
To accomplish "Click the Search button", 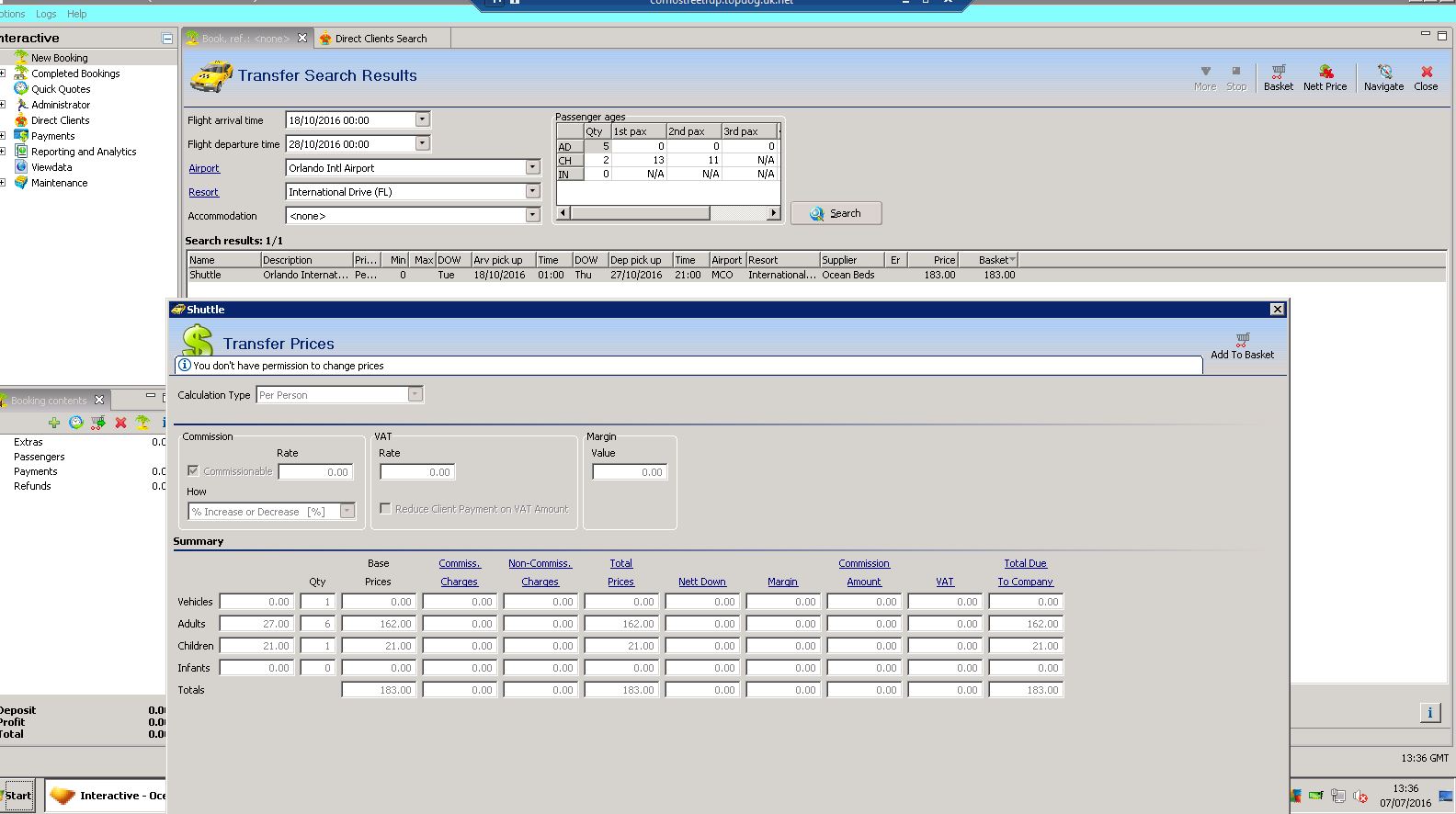I will click(x=836, y=213).
